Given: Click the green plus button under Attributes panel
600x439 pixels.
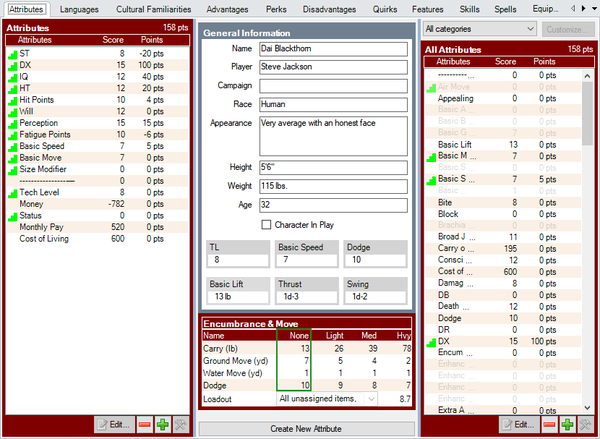Looking at the screenshot, I should 163,424.
